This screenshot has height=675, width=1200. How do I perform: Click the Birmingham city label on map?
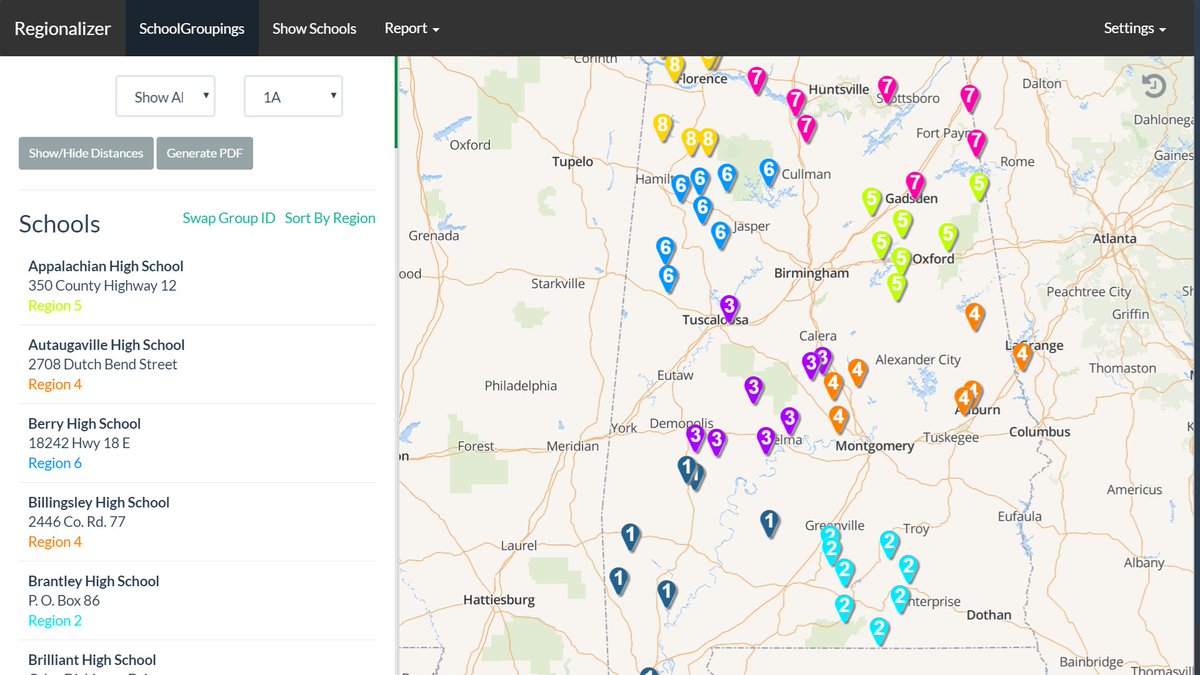click(811, 273)
